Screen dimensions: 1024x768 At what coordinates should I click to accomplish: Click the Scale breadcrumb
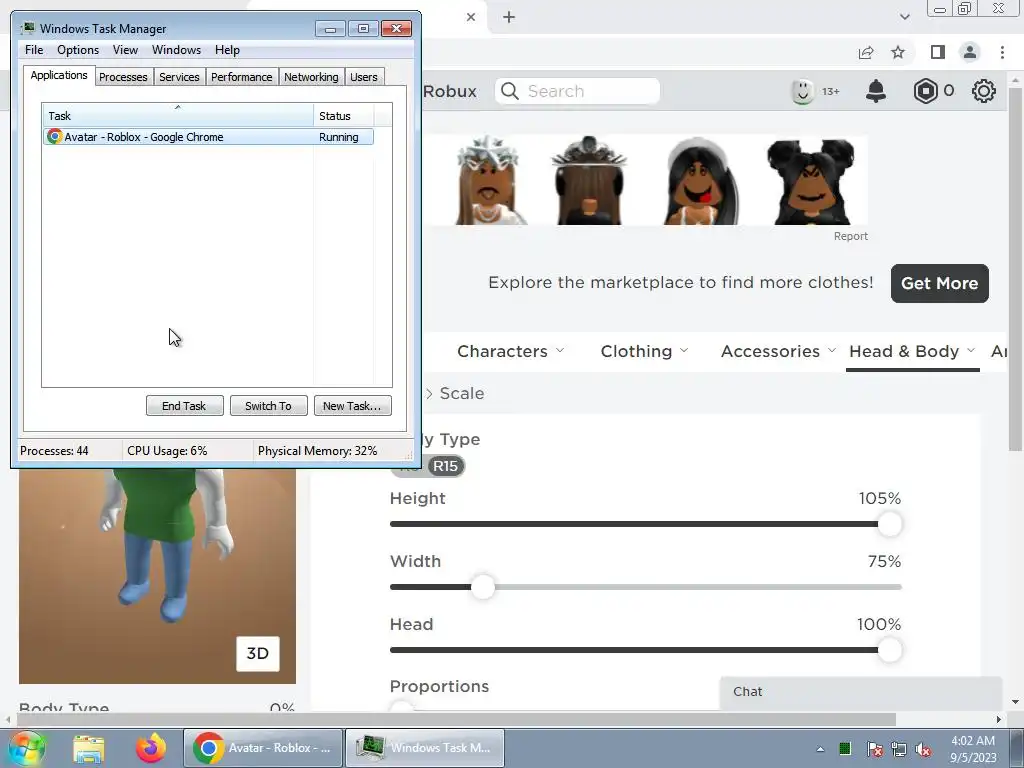[x=462, y=393]
